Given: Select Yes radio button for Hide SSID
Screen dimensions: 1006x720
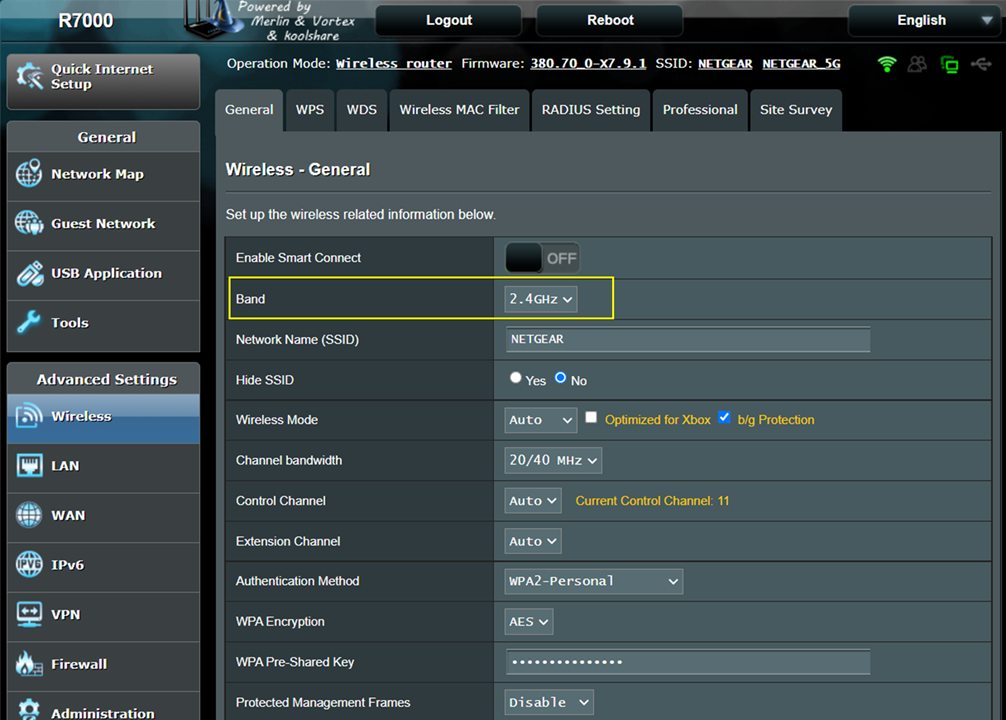Looking at the screenshot, I should click(x=516, y=379).
